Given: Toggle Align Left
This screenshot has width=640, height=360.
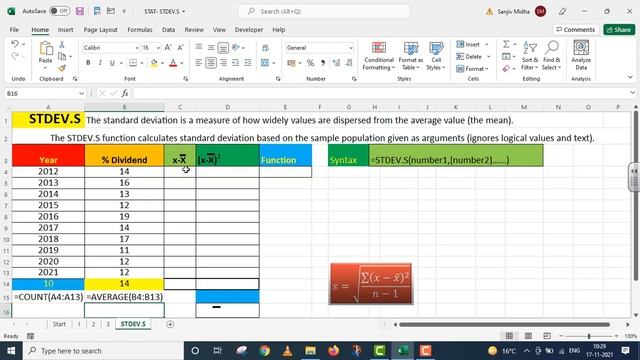Looking at the screenshot, I should click(x=199, y=63).
